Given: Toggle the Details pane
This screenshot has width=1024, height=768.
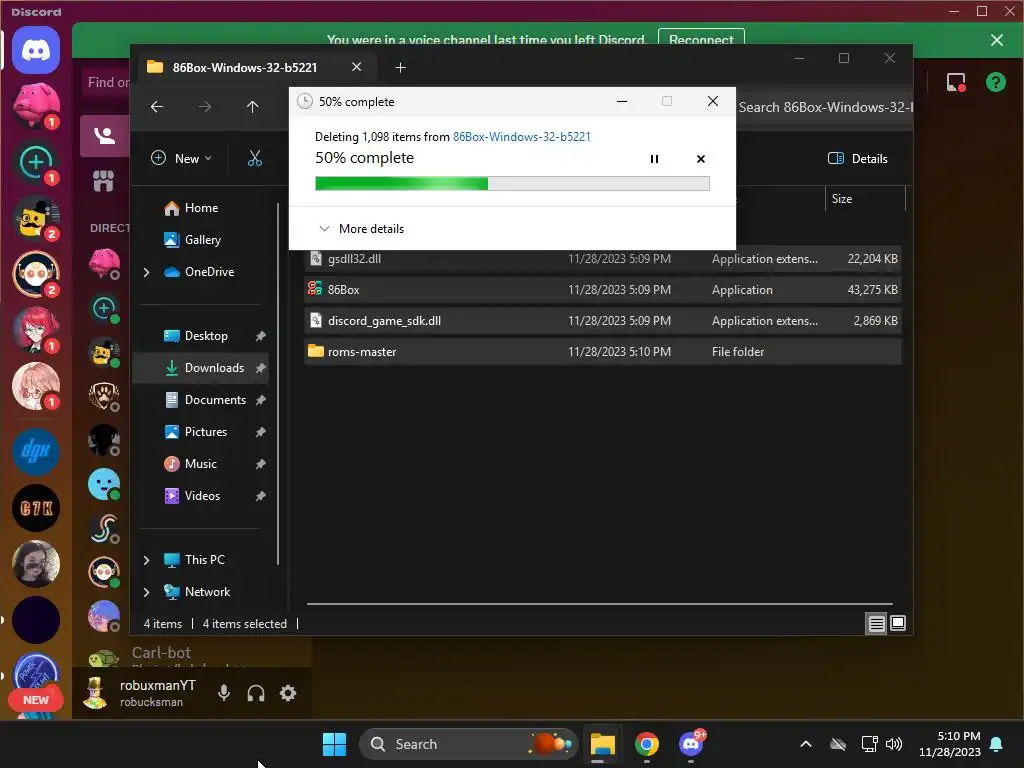Looking at the screenshot, I should coord(858,158).
